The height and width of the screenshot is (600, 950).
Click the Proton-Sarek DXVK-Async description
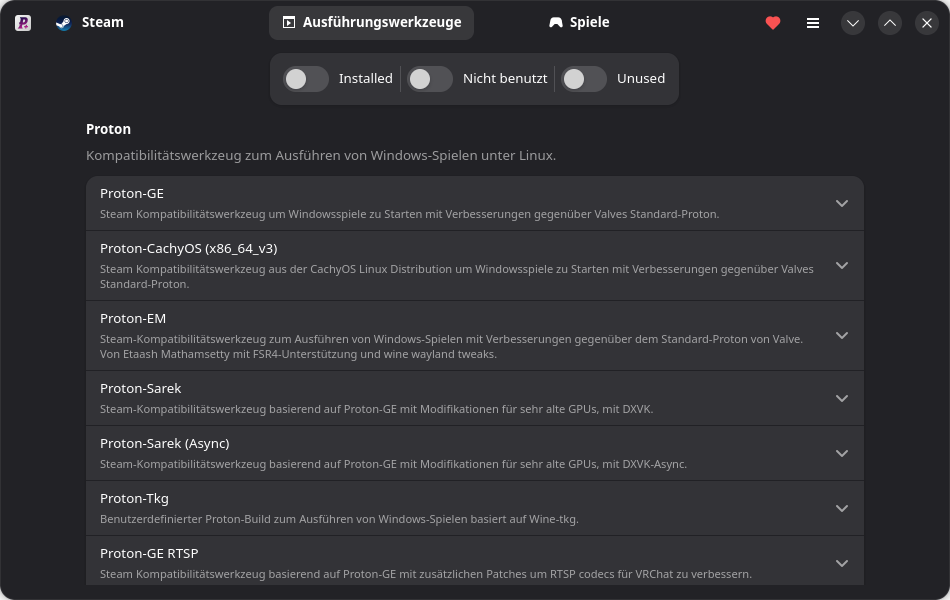coord(393,465)
